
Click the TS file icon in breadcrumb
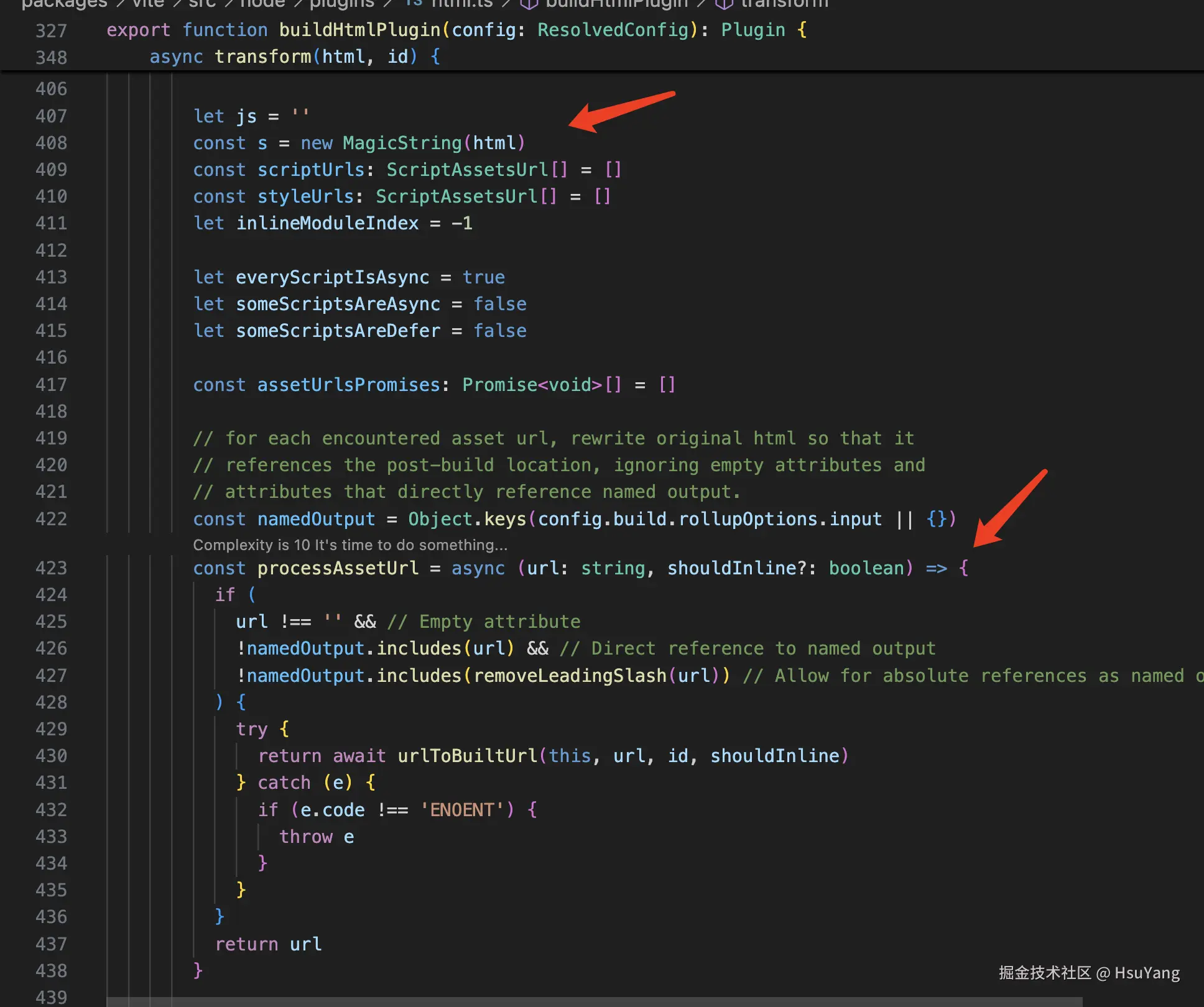click(414, 3)
